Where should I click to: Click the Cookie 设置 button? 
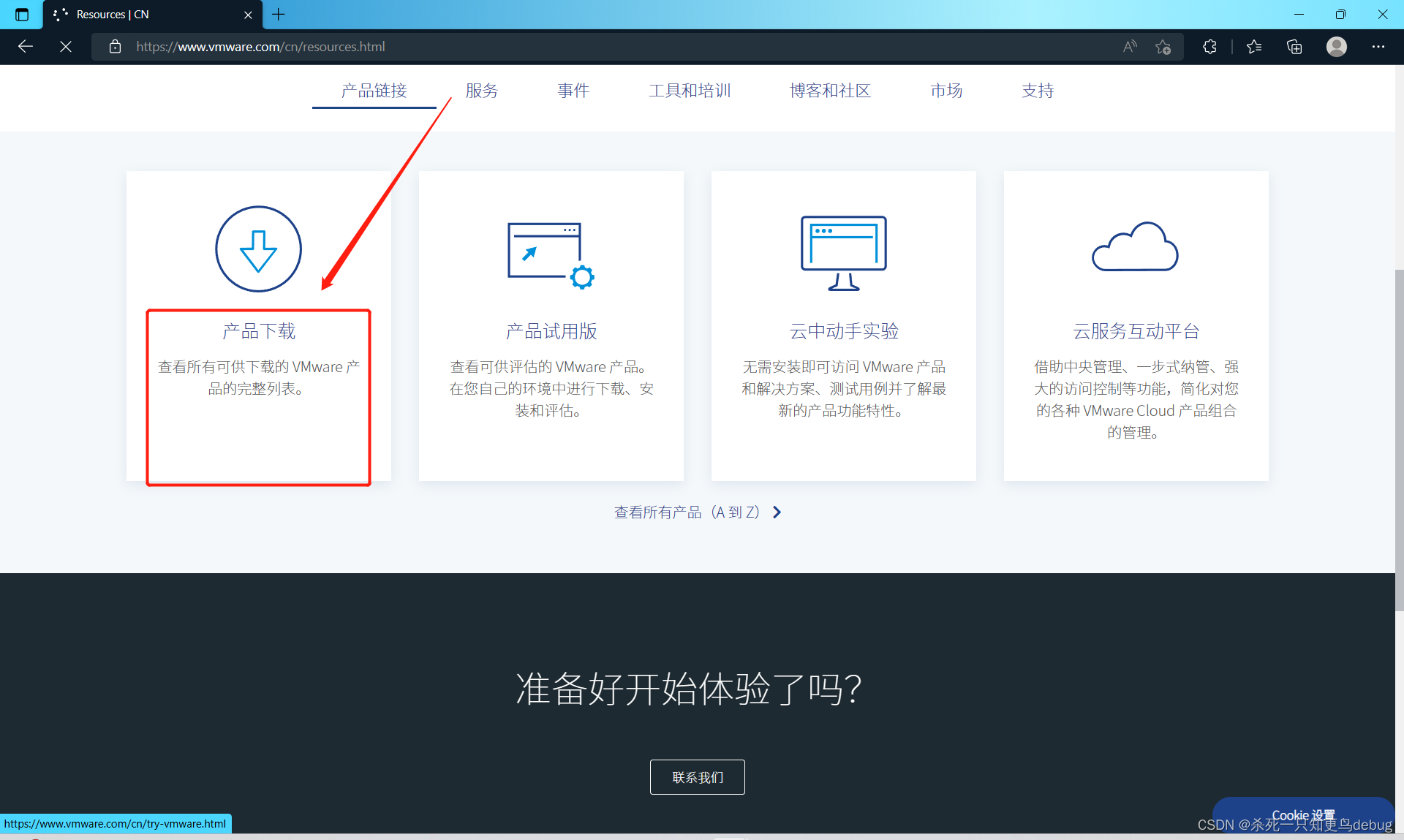[1303, 814]
